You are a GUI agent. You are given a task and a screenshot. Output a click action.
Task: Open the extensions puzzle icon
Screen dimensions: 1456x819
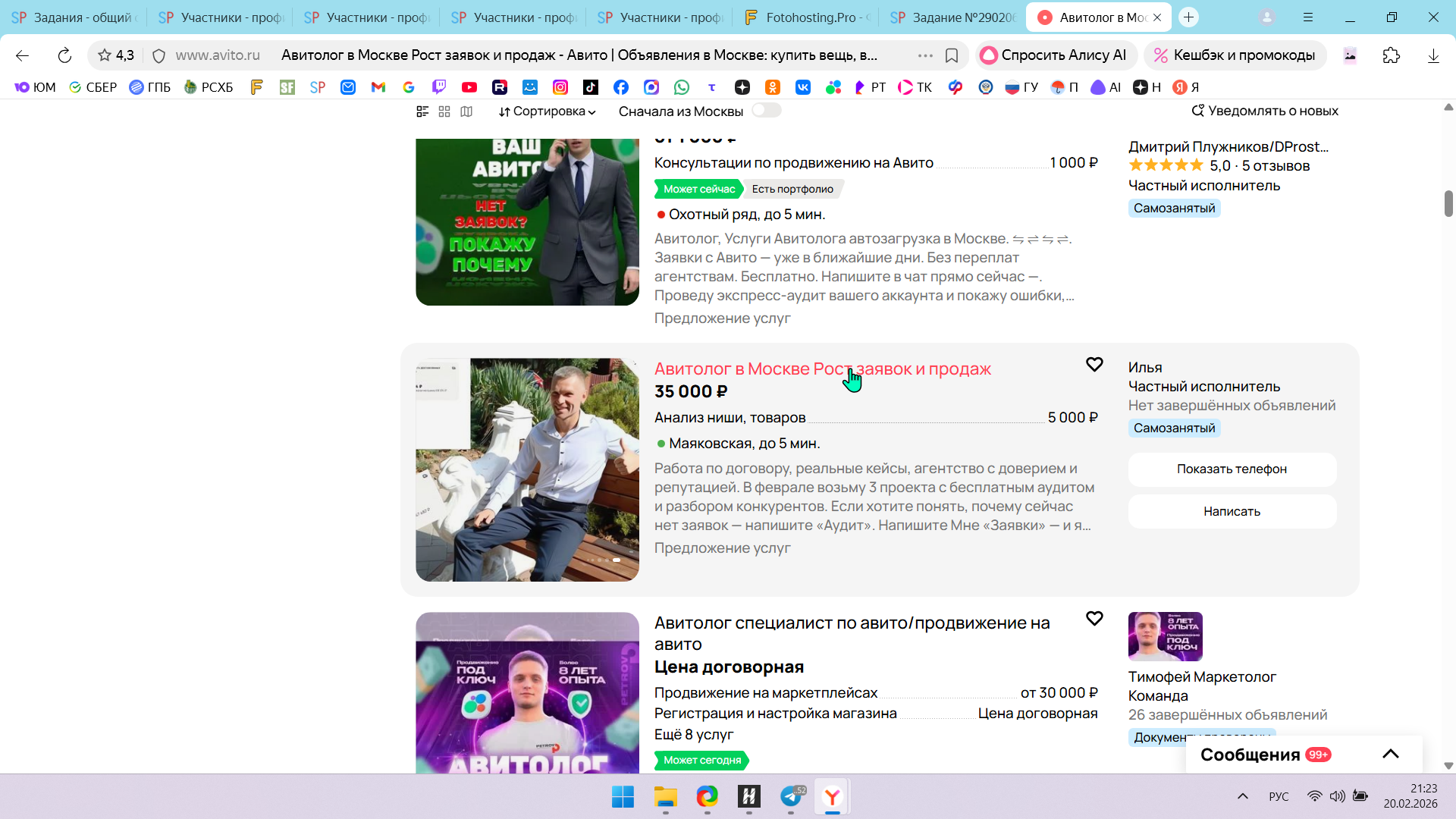1391,55
